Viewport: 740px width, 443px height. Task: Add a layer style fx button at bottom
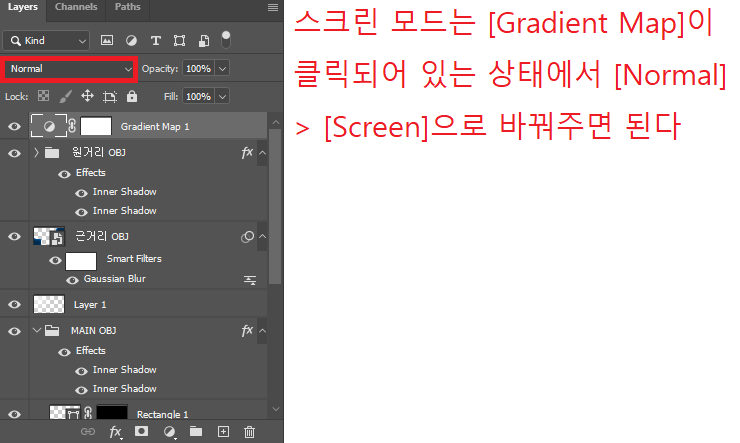pos(115,431)
